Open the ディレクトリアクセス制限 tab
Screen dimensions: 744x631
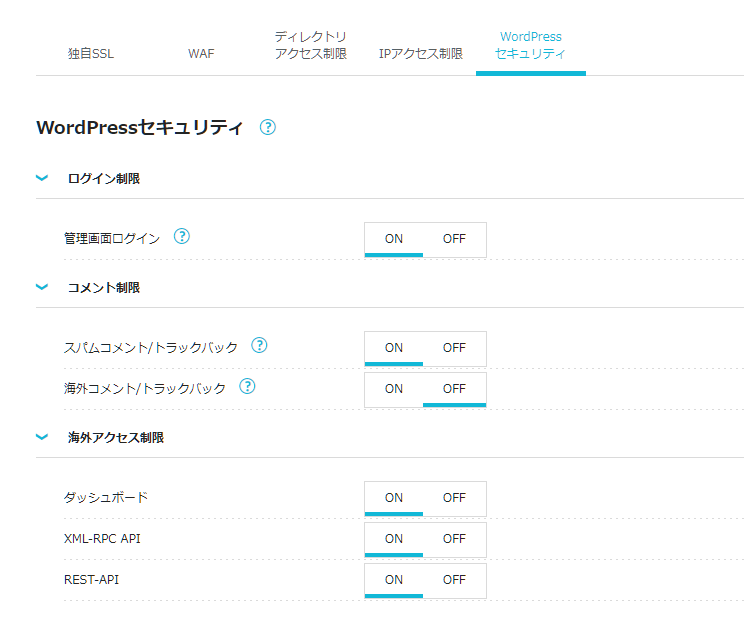pos(311,45)
